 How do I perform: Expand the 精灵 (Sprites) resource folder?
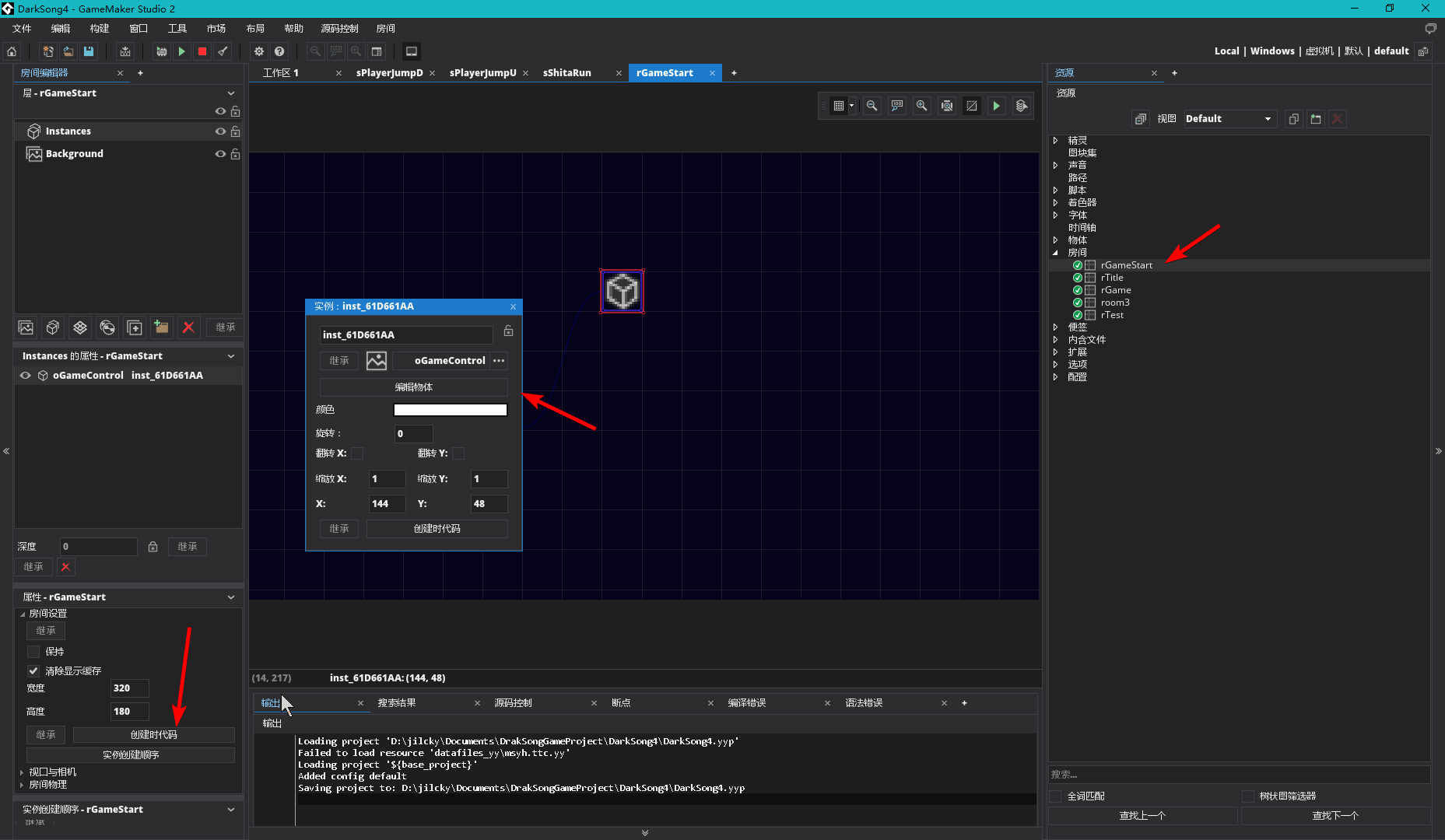(1056, 141)
